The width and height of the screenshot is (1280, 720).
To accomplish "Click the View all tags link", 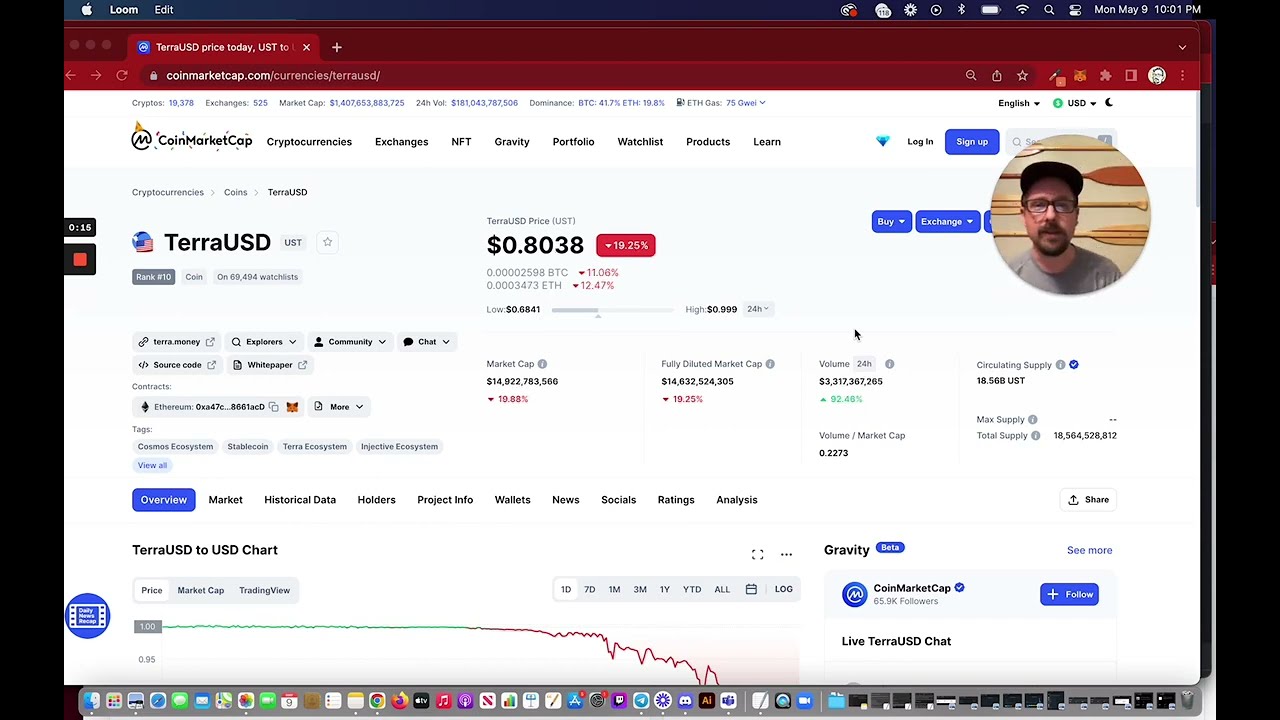I will (152, 465).
